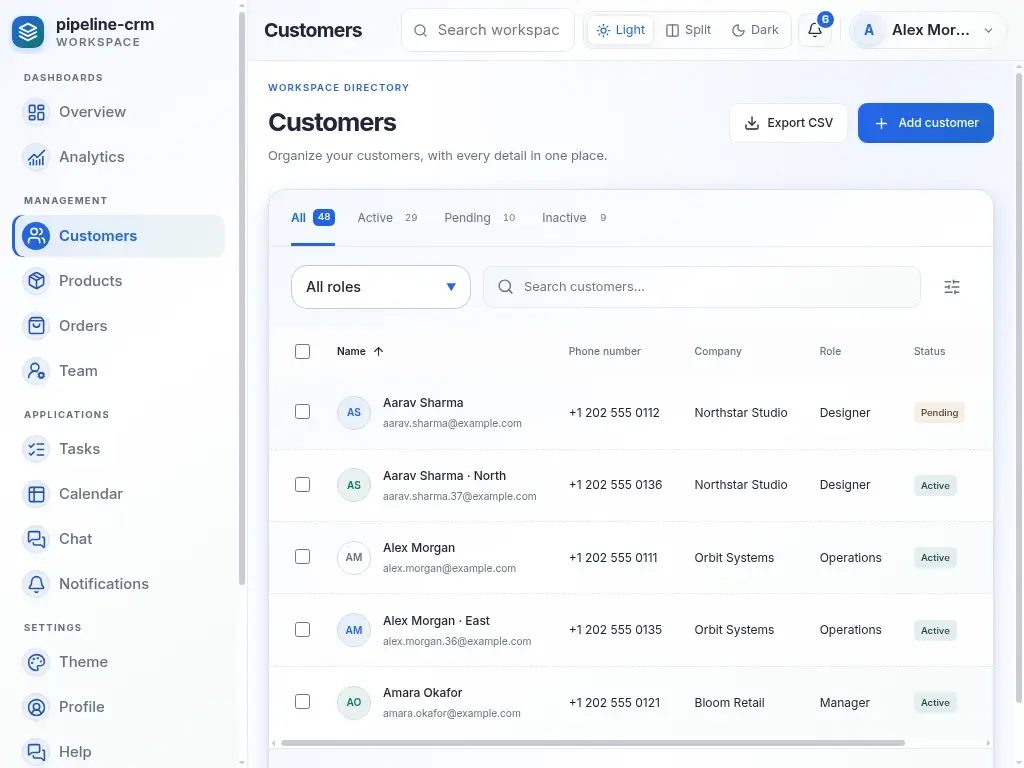Switch to Split theme mode

(688, 30)
